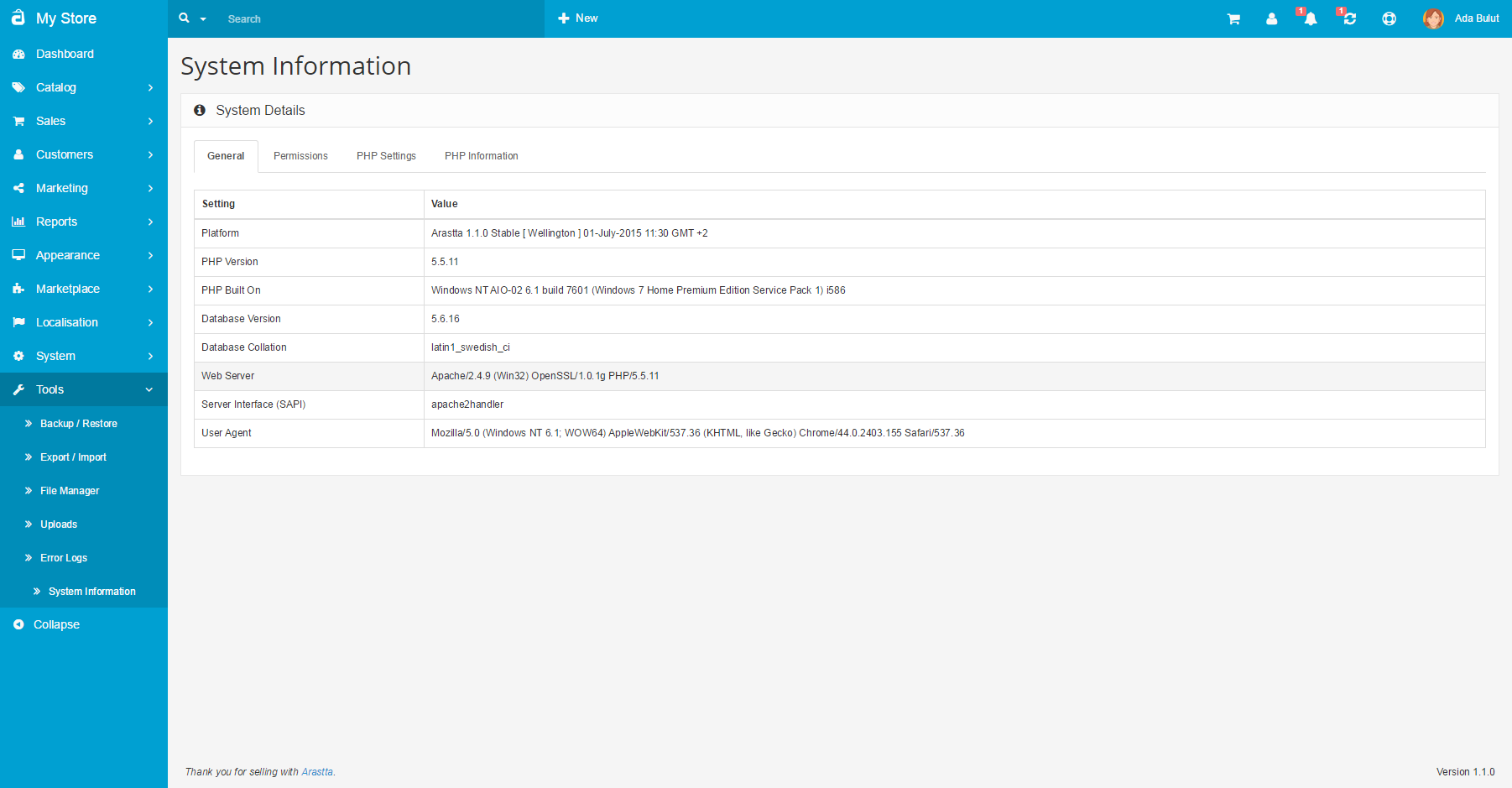1512x788 pixels.
Task: Click the plus icon beside New
Action: [564, 18]
